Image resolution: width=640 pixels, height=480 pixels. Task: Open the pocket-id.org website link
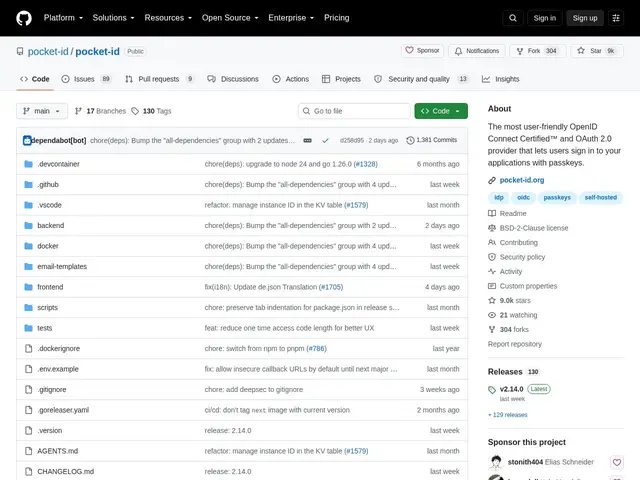[522, 180]
